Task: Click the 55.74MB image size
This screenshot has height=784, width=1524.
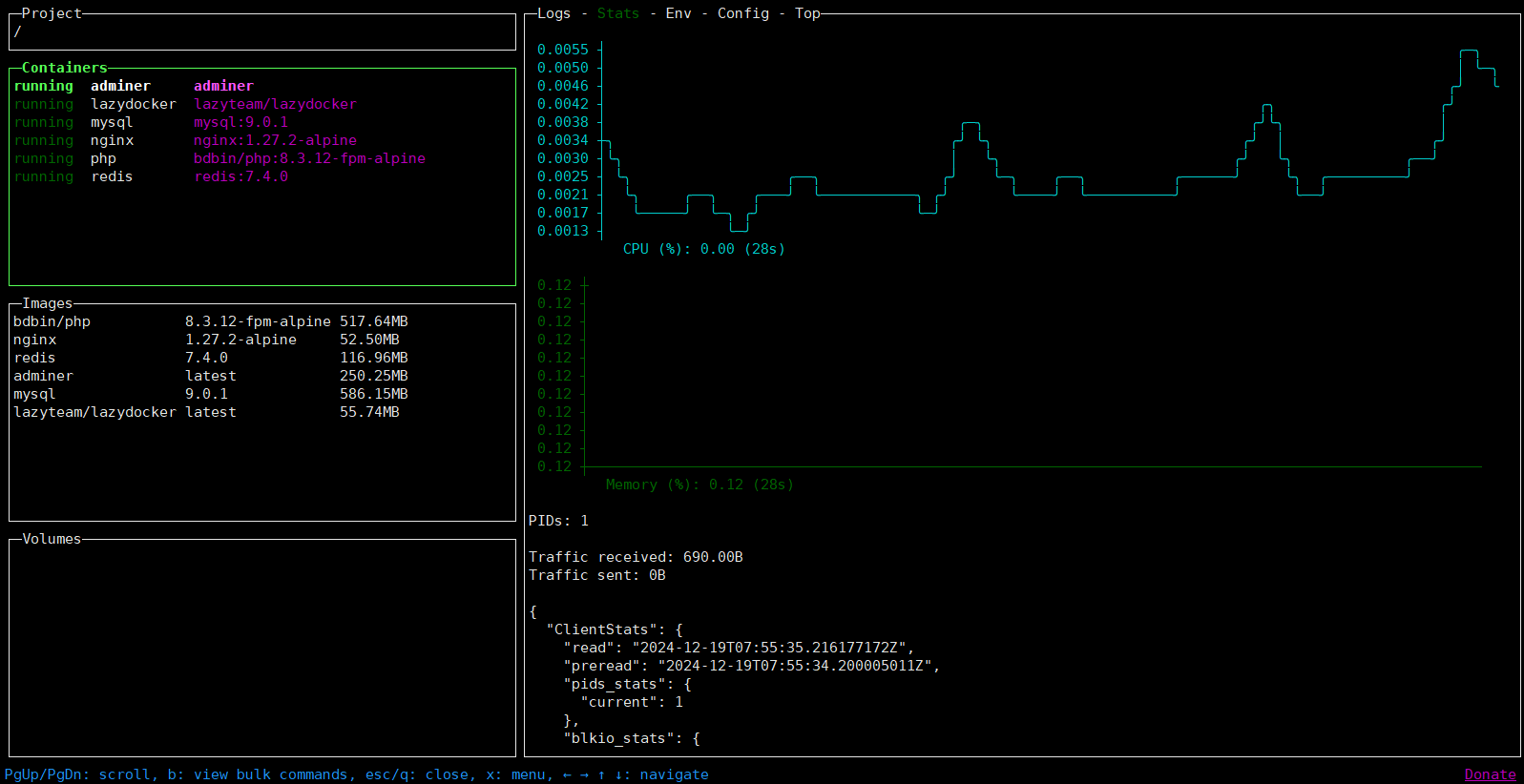Action: coord(369,412)
